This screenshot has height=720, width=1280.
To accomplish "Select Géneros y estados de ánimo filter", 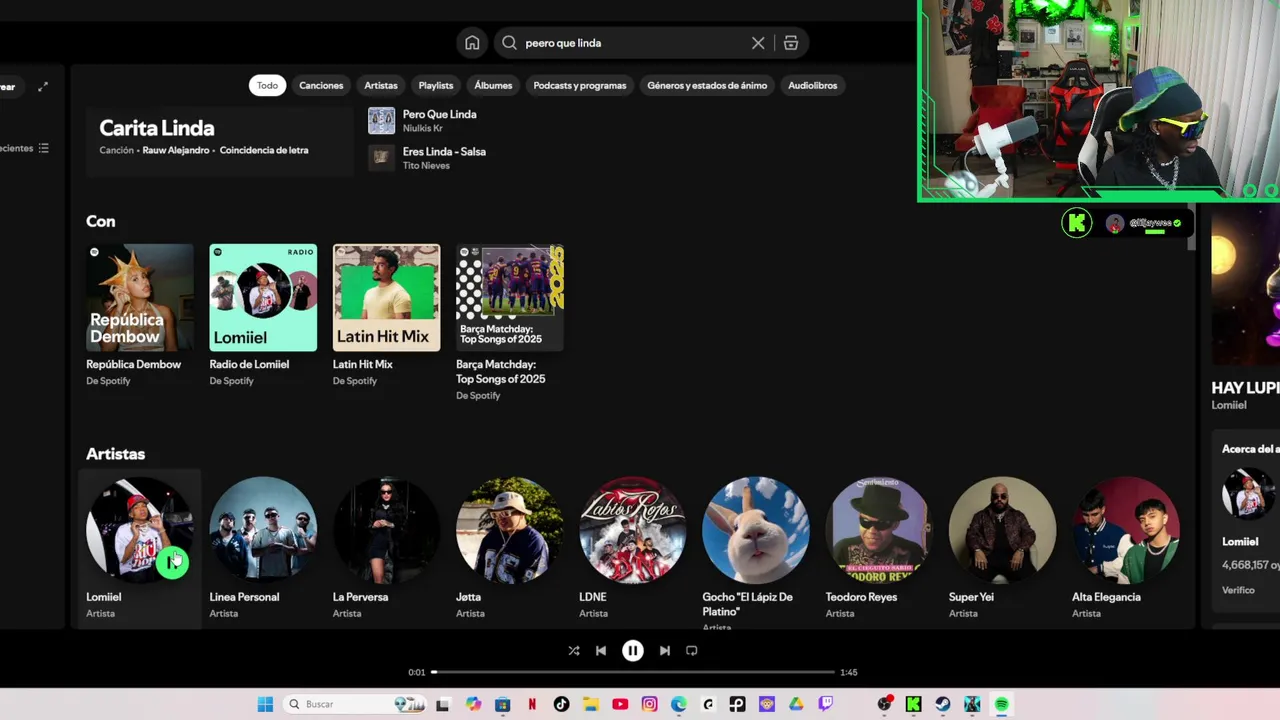I will 707,85.
